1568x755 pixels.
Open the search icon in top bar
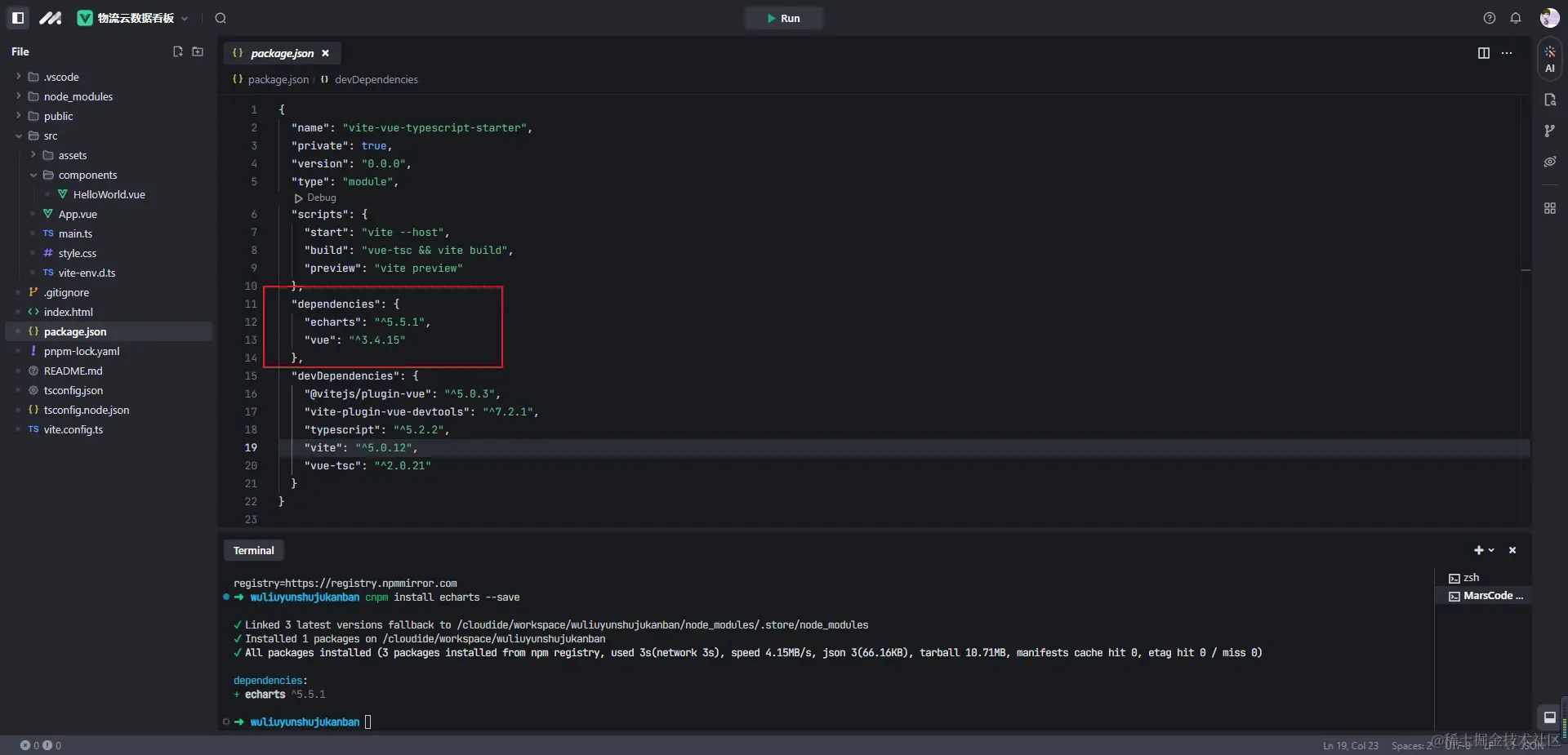pyautogui.click(x=220, y=18)
